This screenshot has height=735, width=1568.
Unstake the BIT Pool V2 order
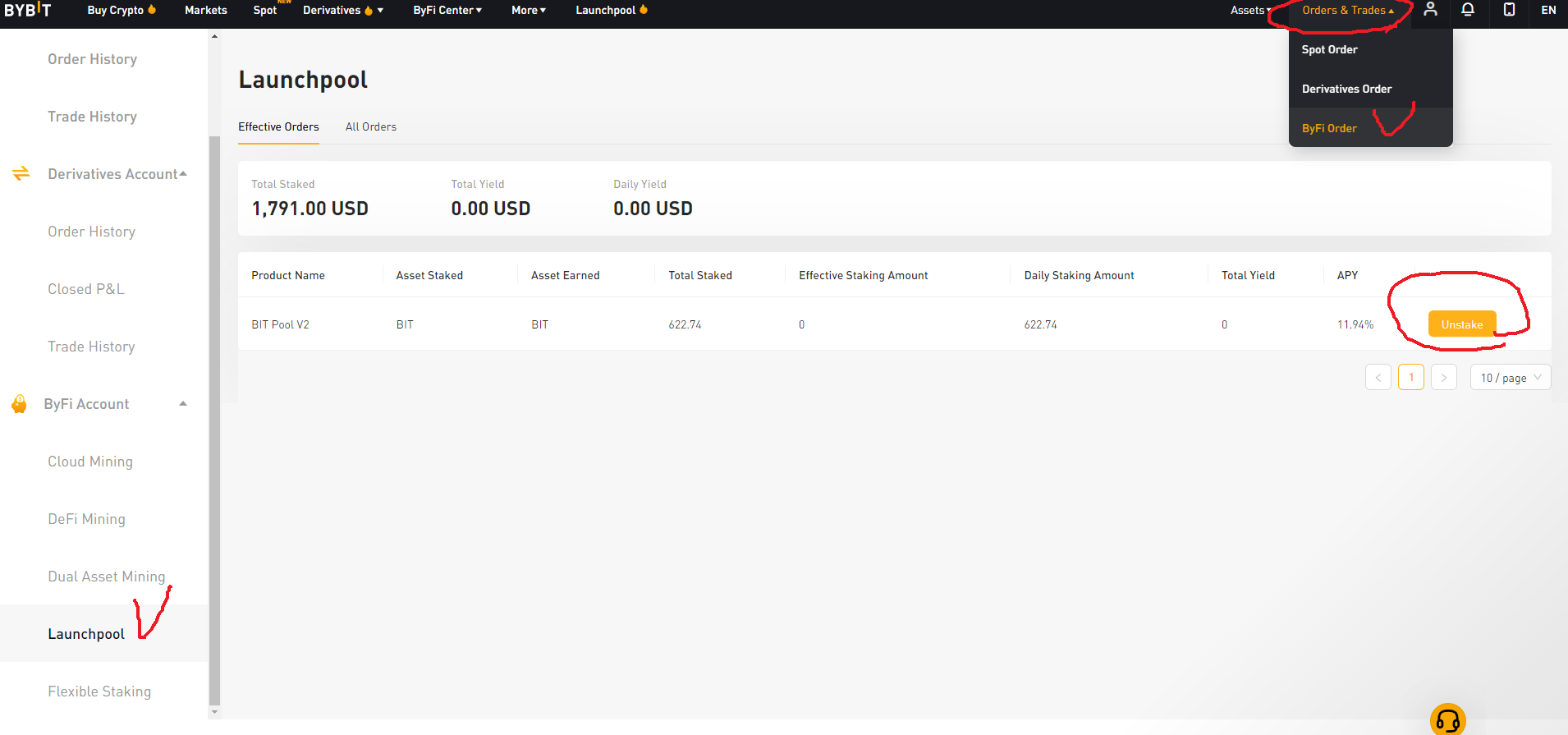[1462, 324]
